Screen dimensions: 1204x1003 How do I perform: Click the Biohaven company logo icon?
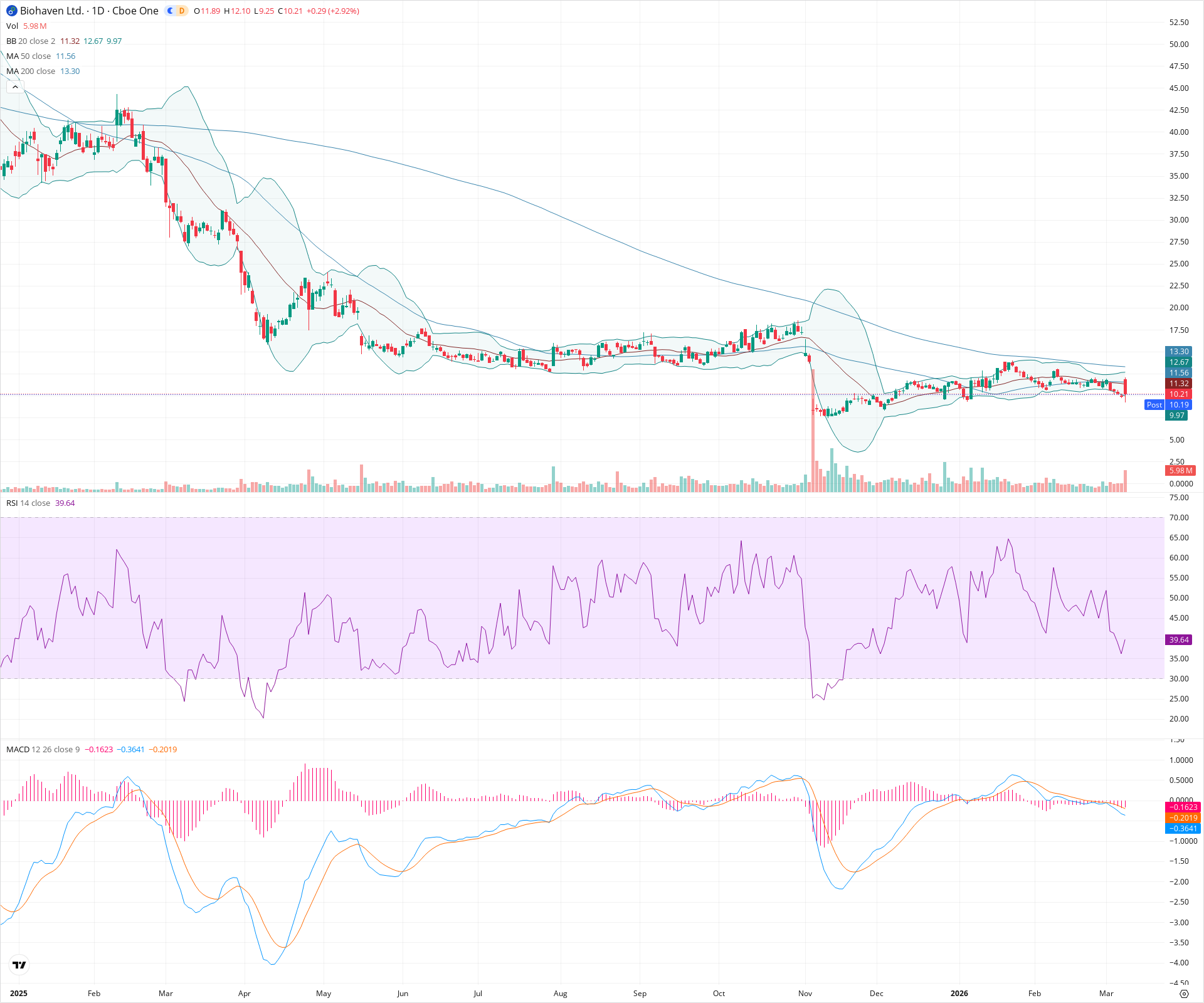11,11
